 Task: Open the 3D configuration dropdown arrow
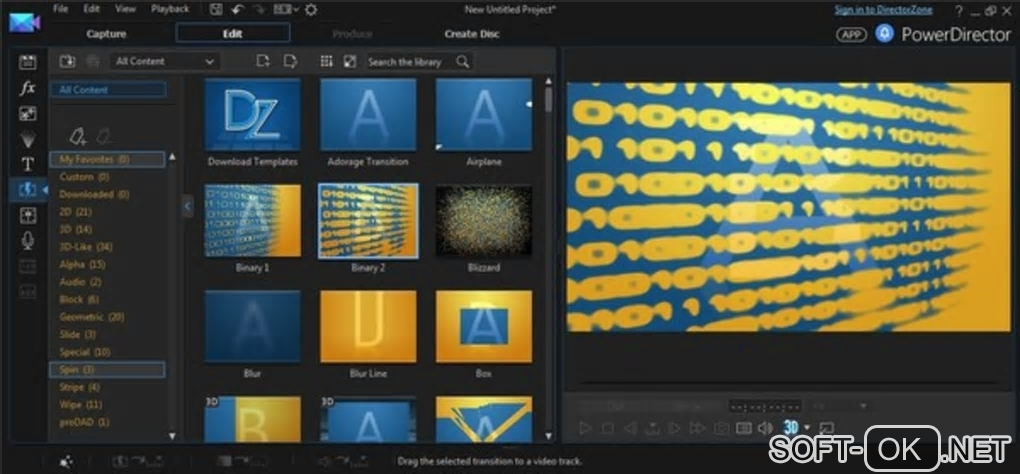tap(807, 428)
